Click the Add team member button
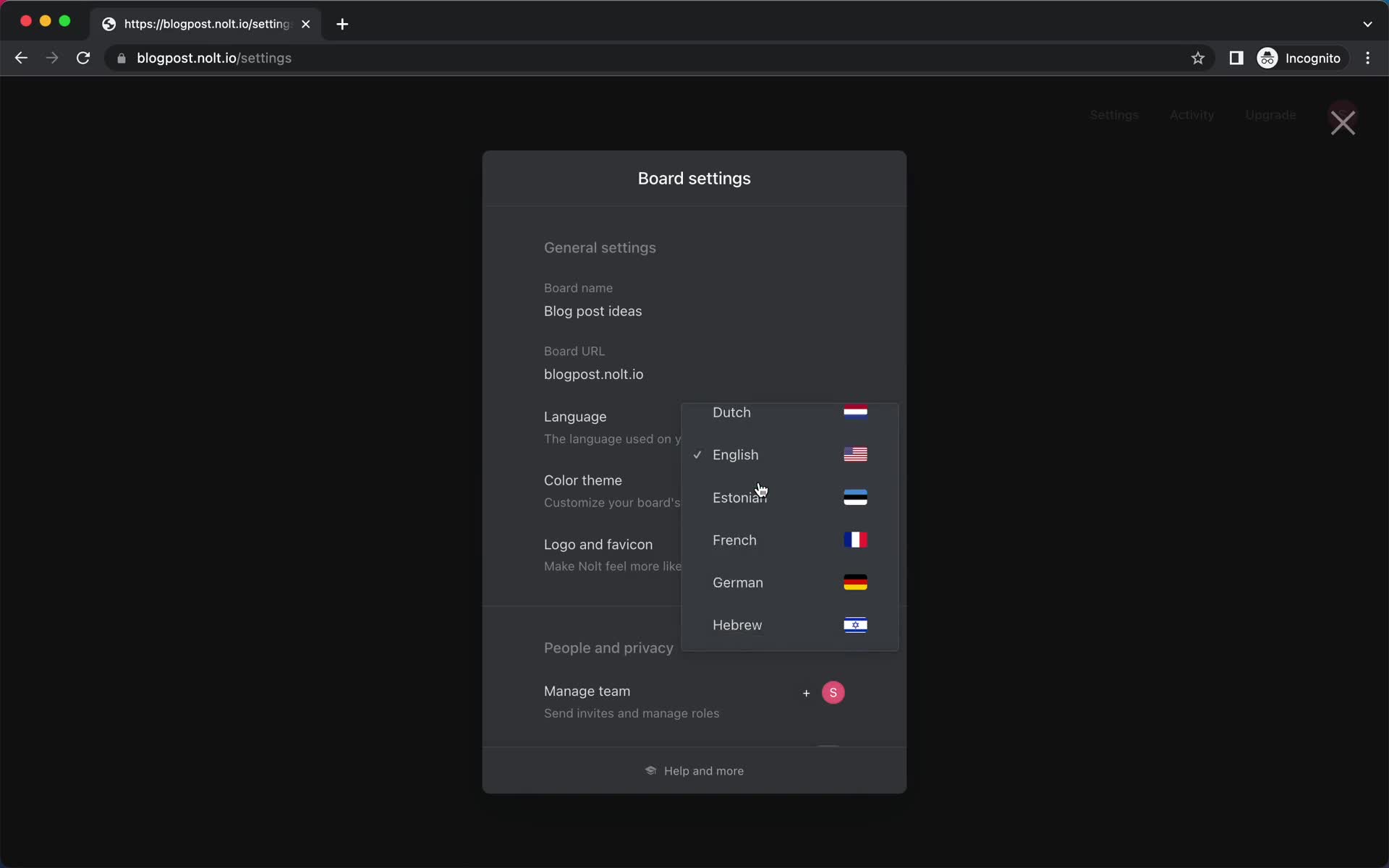The width and height of the screenshot is (1389, 868). 806,692
